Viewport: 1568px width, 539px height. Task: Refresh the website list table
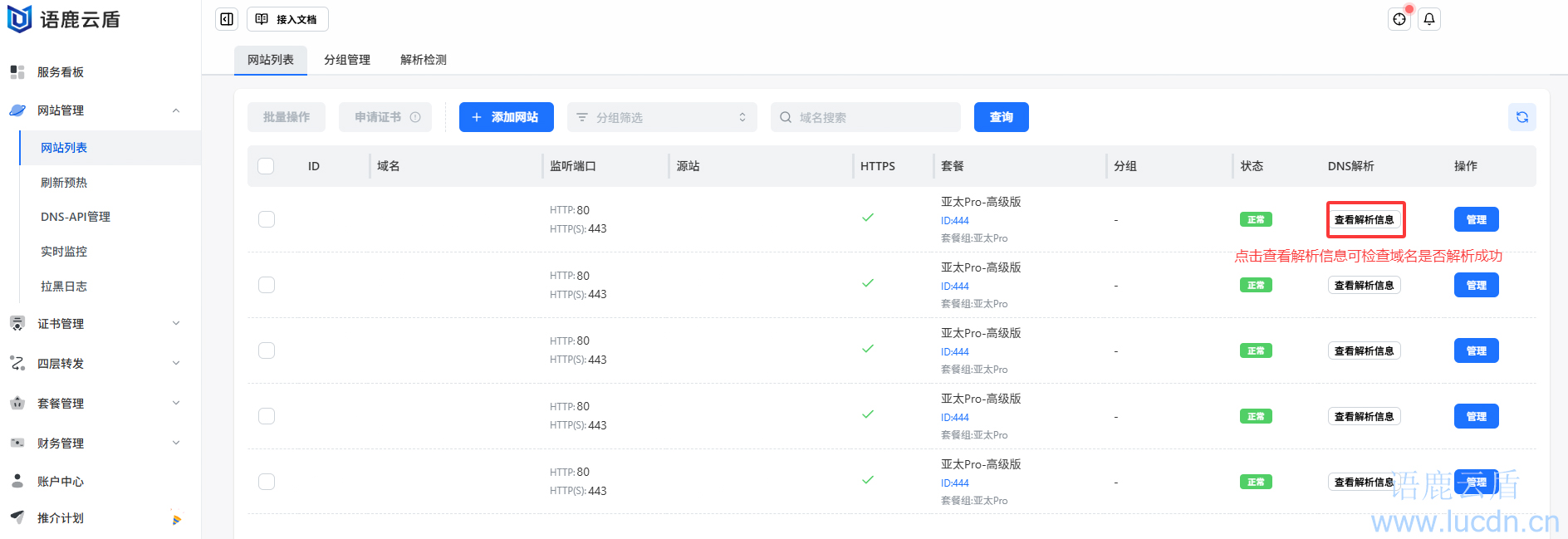pyautogui.click(x=1521, y=117)
